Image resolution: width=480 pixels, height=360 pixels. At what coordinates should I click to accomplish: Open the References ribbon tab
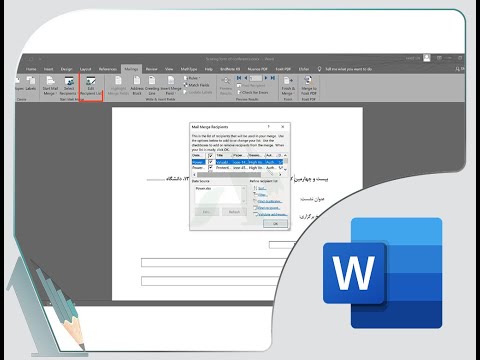click(108, 69)
